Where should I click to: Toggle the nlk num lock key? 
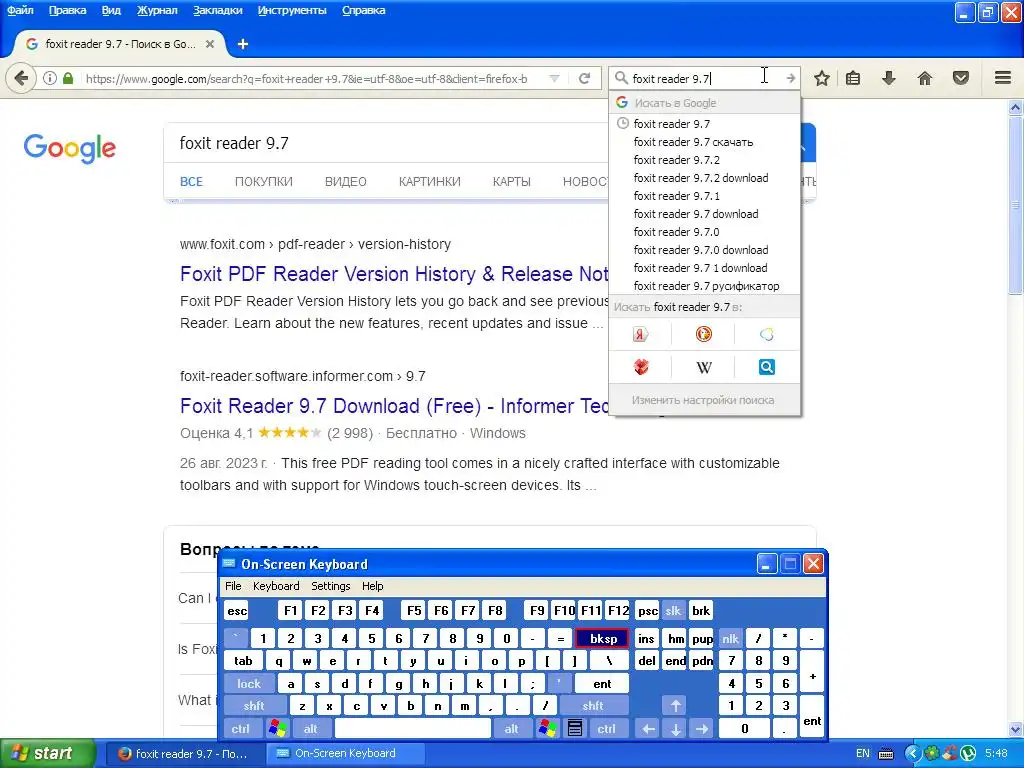coord(730,639)
